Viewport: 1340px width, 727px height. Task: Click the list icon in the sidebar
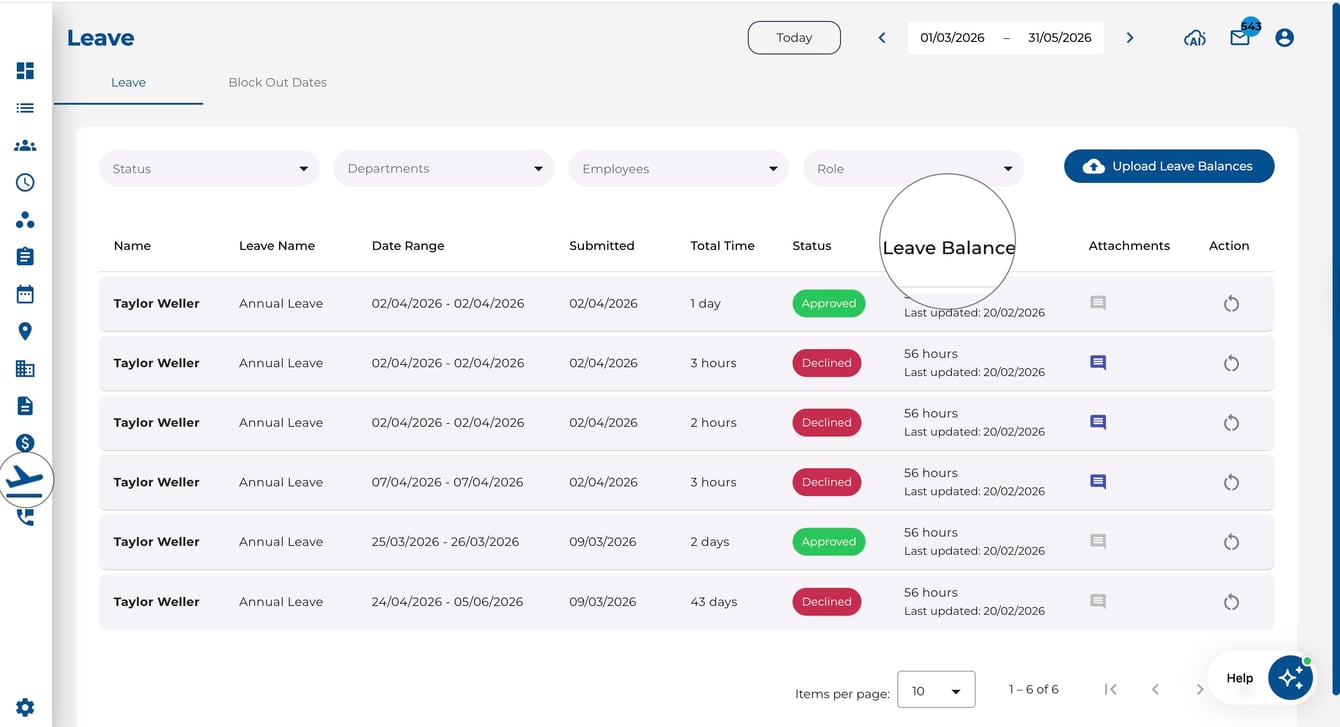(25, 108)
